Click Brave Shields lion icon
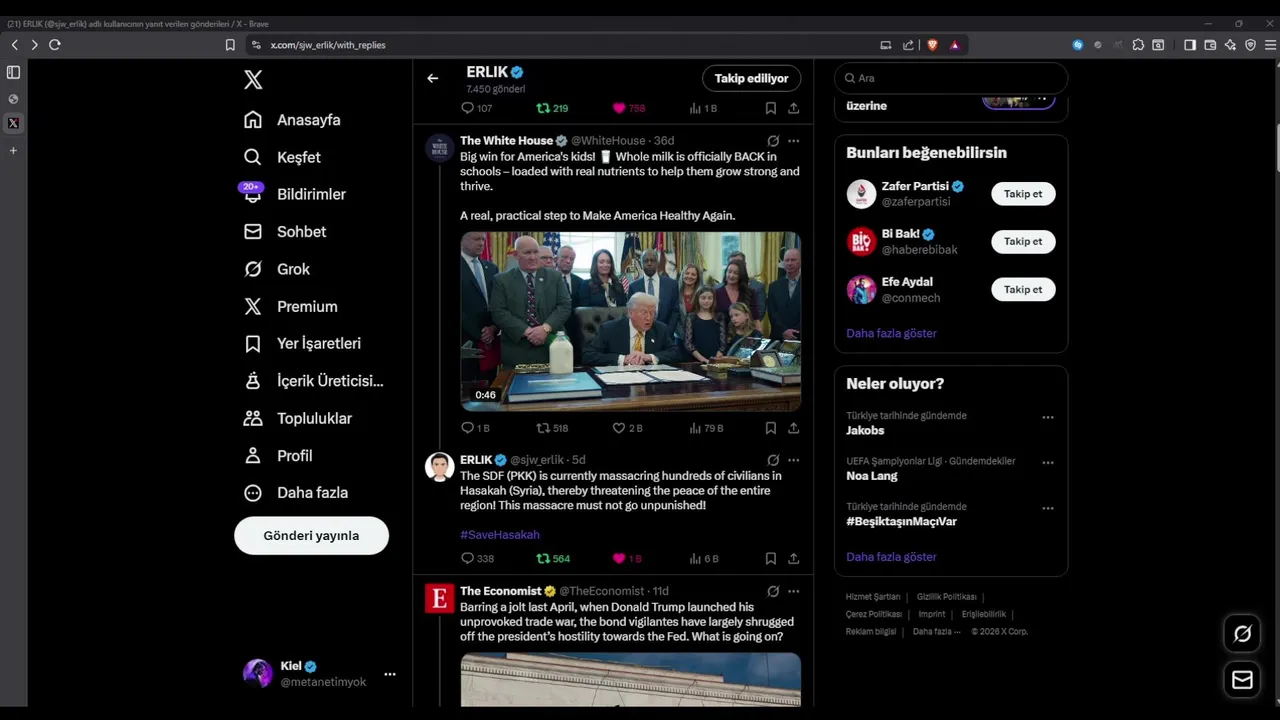Image resolution: width=1280 pixels, height=720 pixels. tap(932, 45)
